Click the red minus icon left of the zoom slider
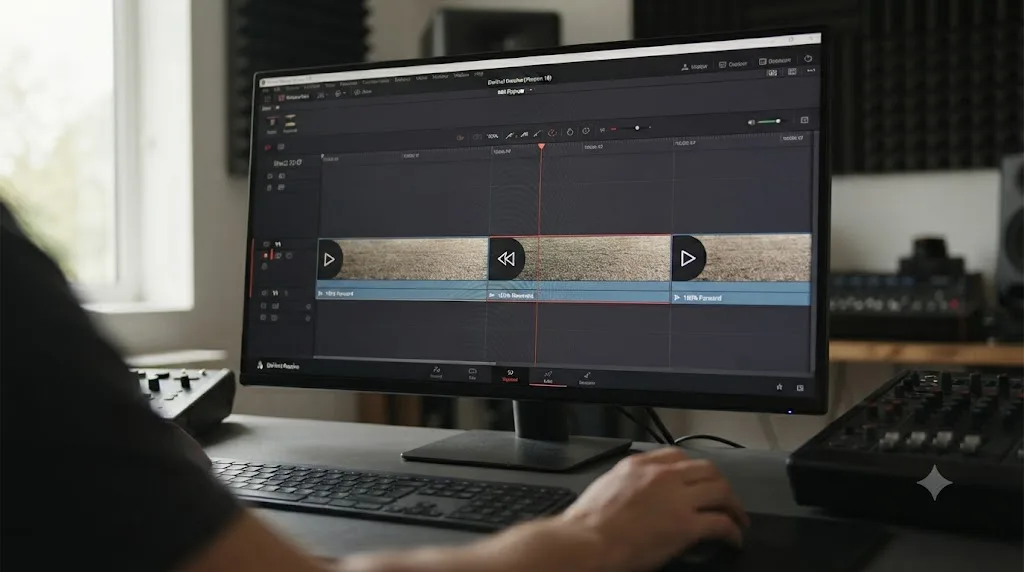Screen dimensions: 1024x572 click(x=613, y=129)
